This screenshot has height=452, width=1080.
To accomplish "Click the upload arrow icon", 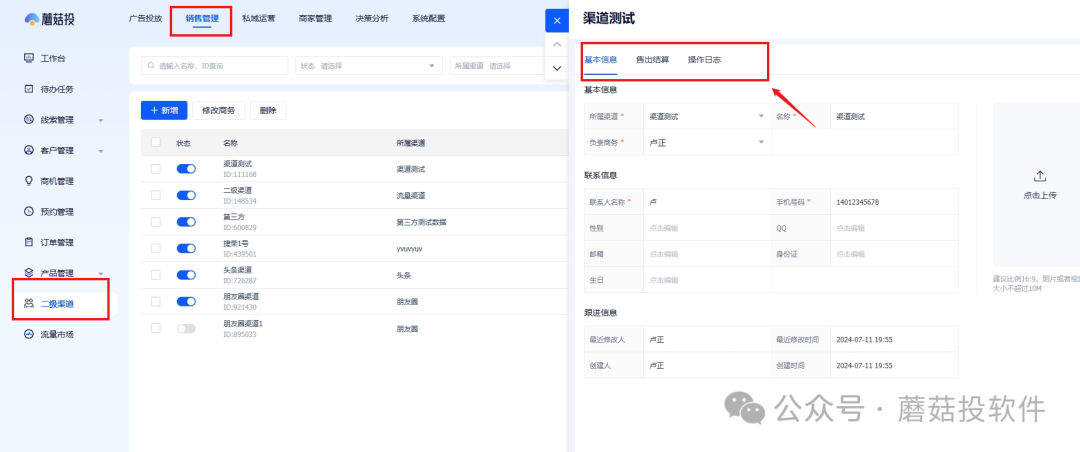I will (1040, 176).
